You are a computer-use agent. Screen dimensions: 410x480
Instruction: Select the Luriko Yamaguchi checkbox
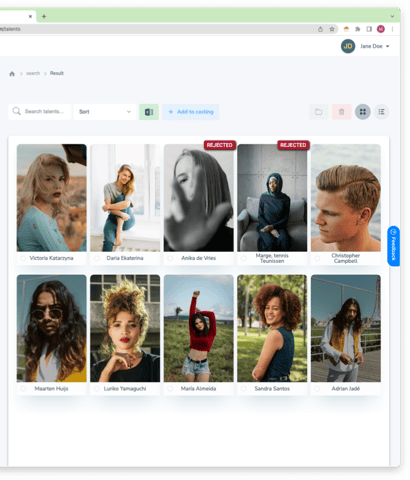coord(96,389)
